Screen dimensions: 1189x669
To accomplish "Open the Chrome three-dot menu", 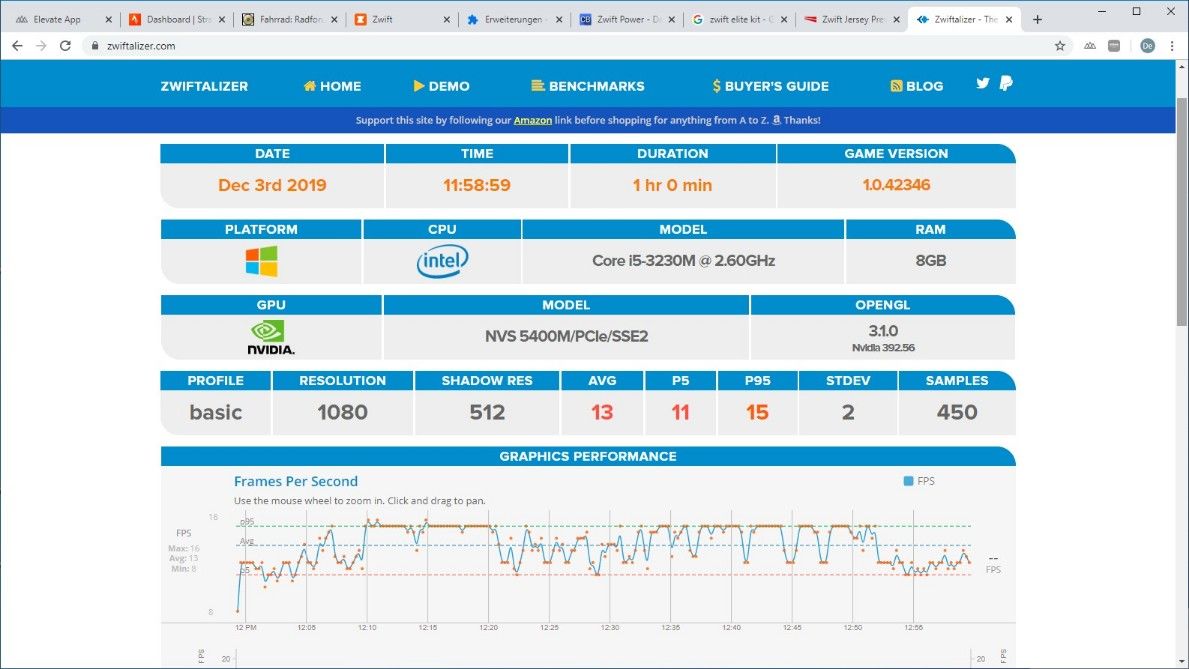I will tap(1172, 46).
